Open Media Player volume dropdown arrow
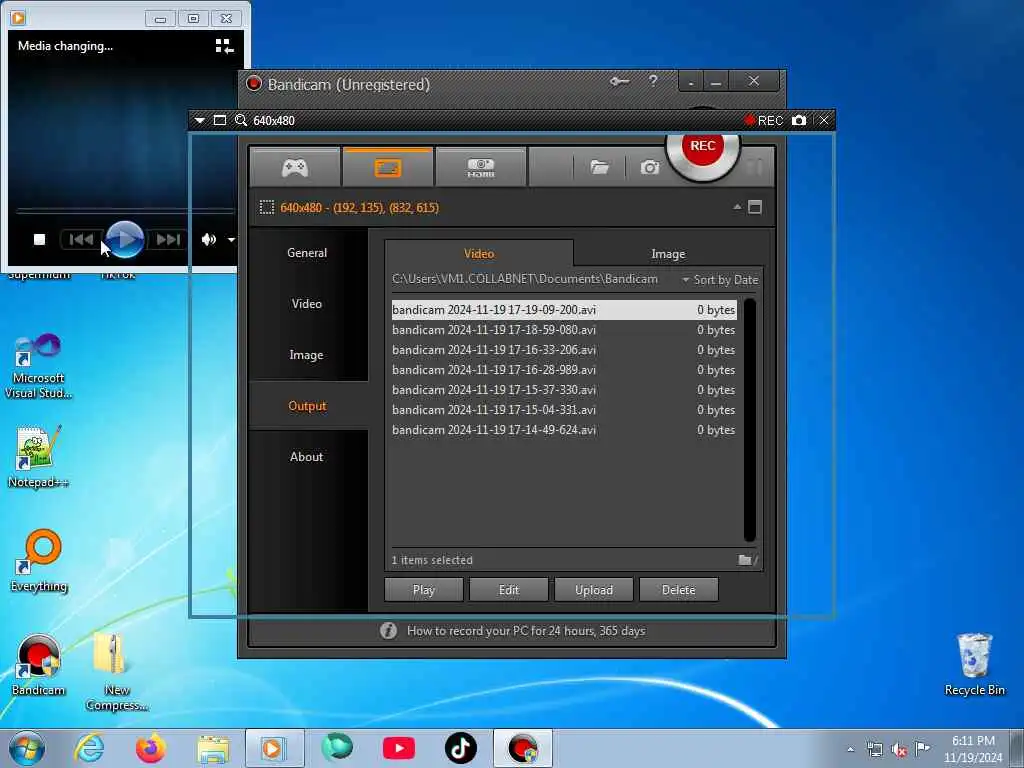This screenshot has width=1024, height=768. (x=231, y=240)
